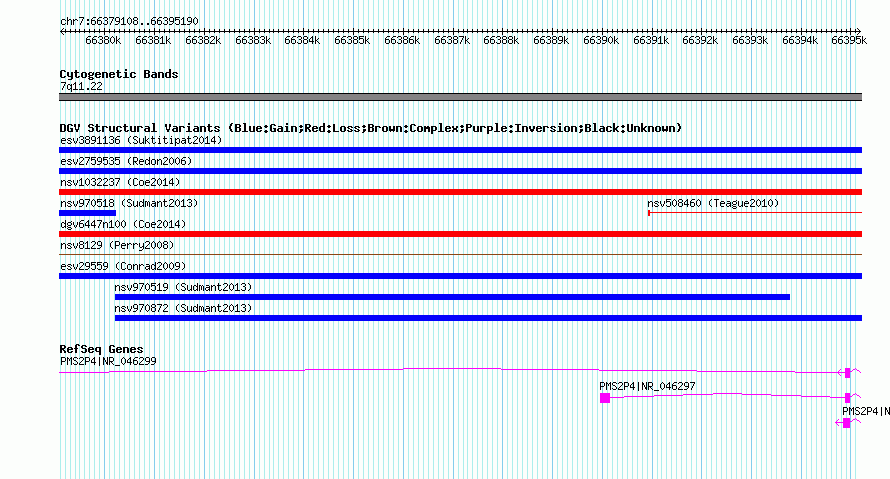Click the 7q11.22 band label
Viewport: 890px width, 479px height.
click(81, 86)
